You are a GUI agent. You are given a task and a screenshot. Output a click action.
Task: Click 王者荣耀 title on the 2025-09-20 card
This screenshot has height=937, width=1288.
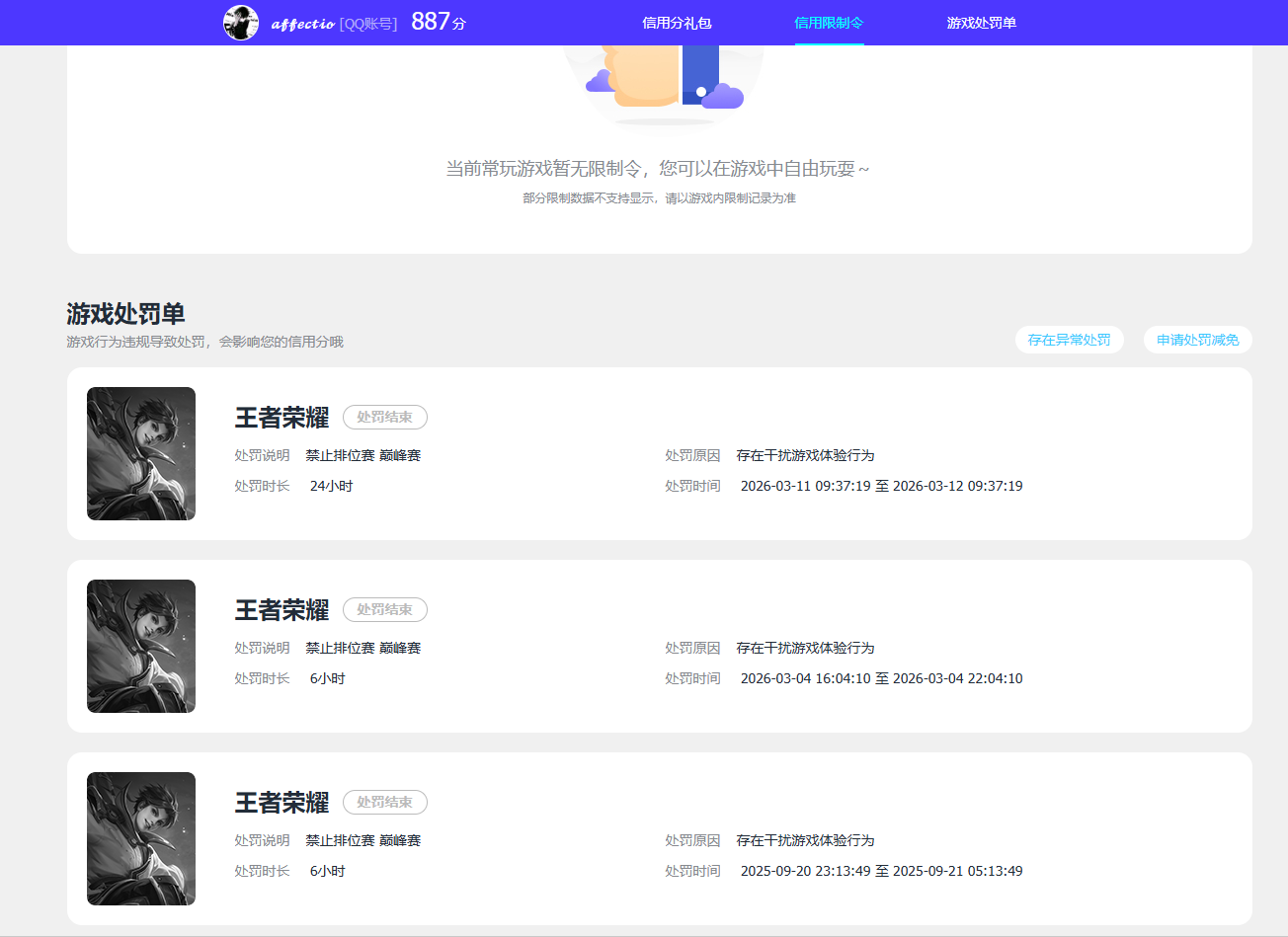[282, 803]
